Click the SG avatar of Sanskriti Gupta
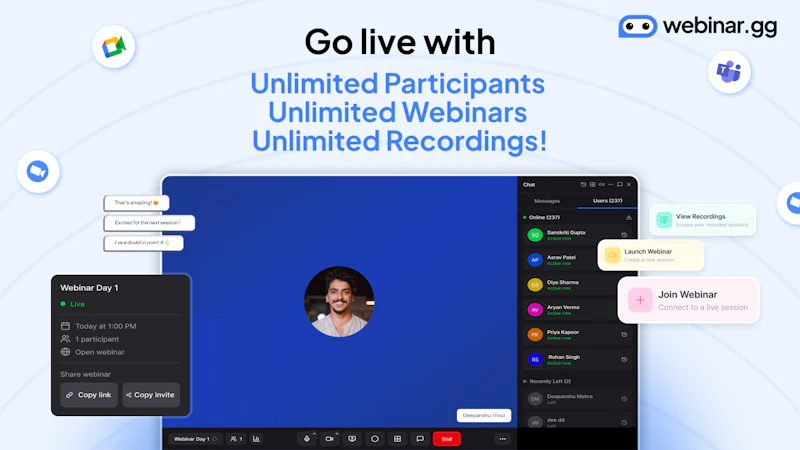The image size is (800, 450). coord(535,235)
